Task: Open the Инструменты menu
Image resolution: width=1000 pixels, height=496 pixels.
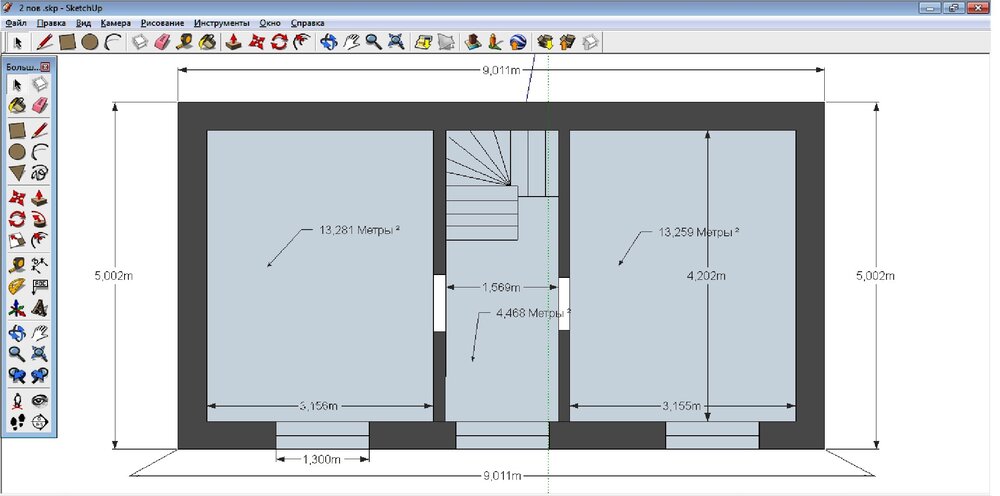Action: (x=222, y=21)
